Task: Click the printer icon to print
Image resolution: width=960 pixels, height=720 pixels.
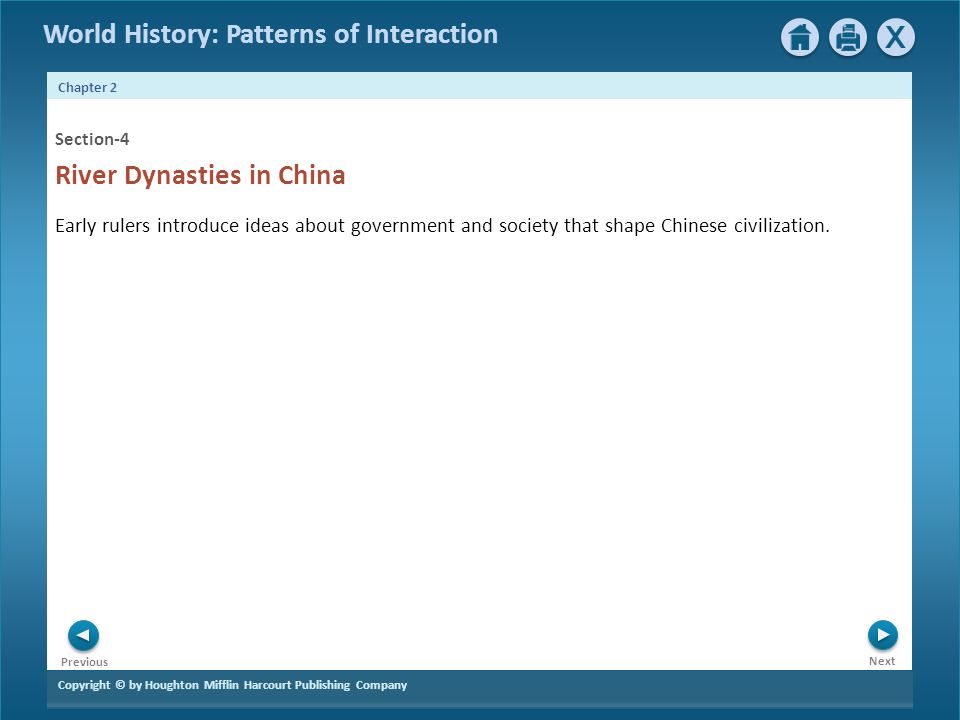Action: pyautogui.click(x=847, y=37)
